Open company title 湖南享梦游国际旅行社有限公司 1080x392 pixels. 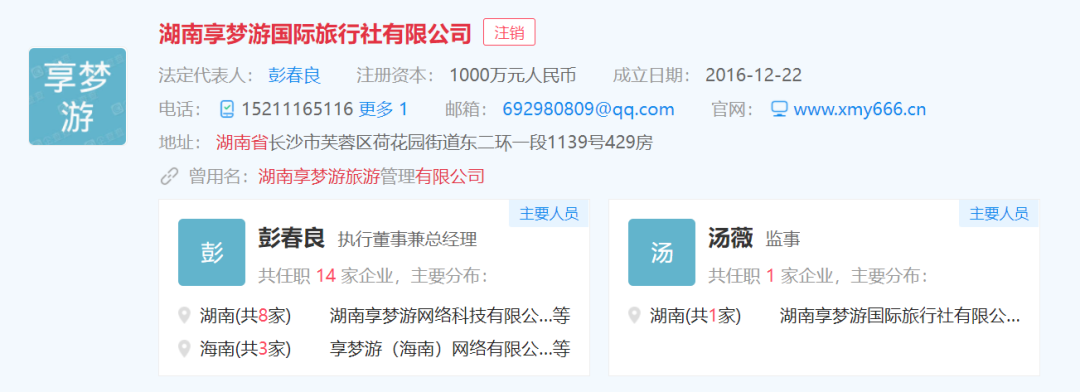coord(315,33)
